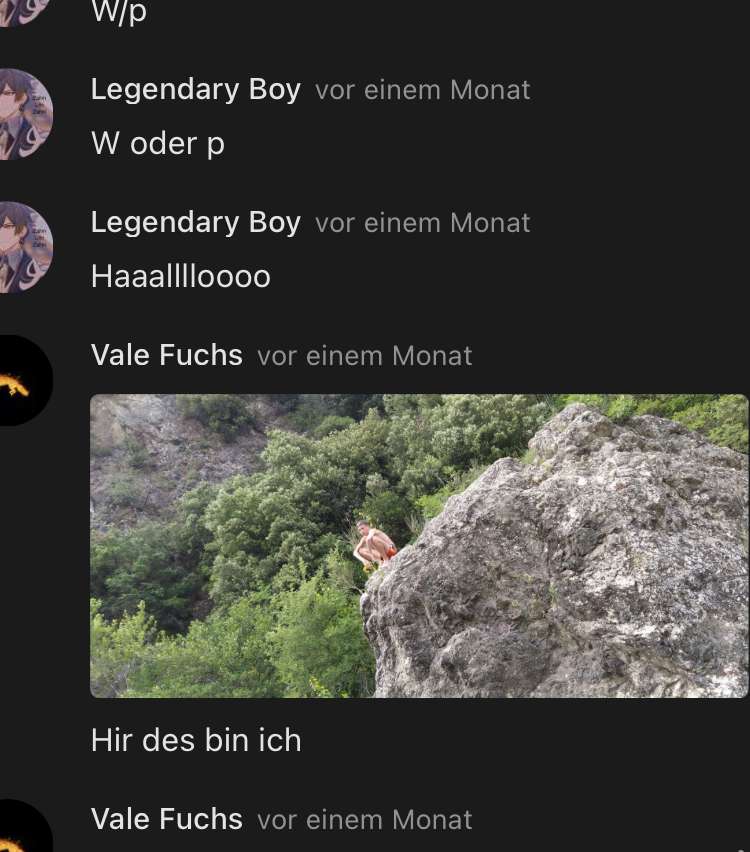Click 'Legendary Boy' name above 'W oder p'
The image size is (750, 852).
(x=196, y=90)
